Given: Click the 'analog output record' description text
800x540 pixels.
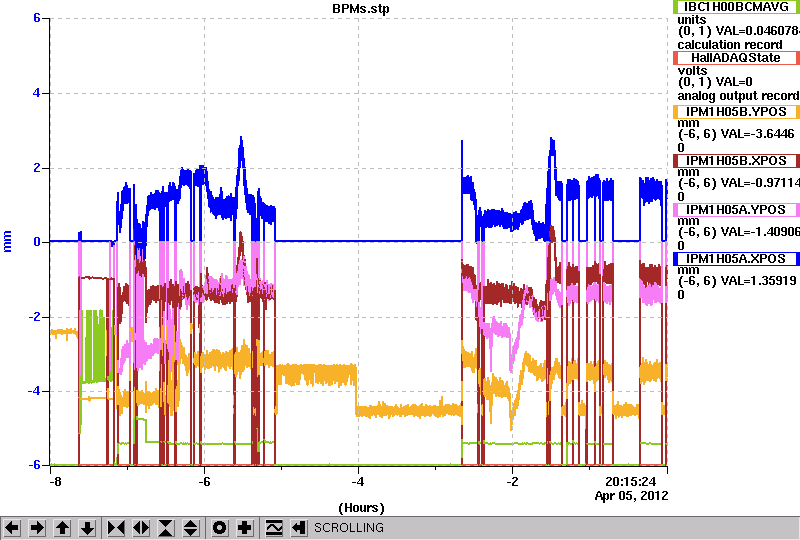Looking at the screenshot, I should pyautogui.click(x=738, y=96).
